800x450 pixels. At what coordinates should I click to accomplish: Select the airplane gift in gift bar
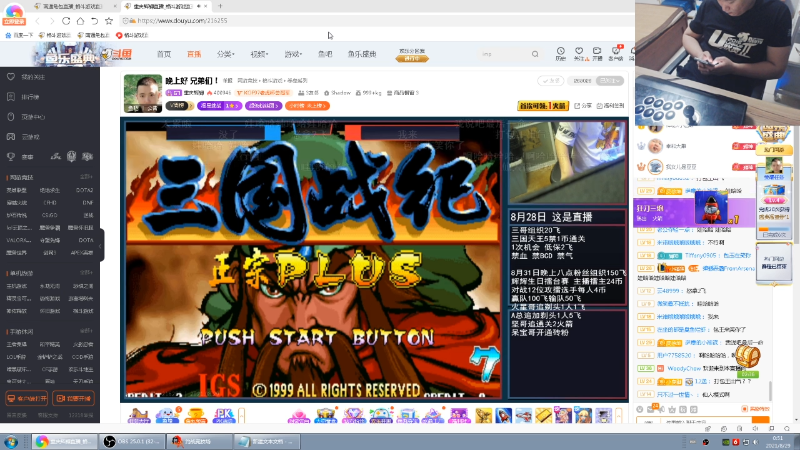(x=523, y=415)
